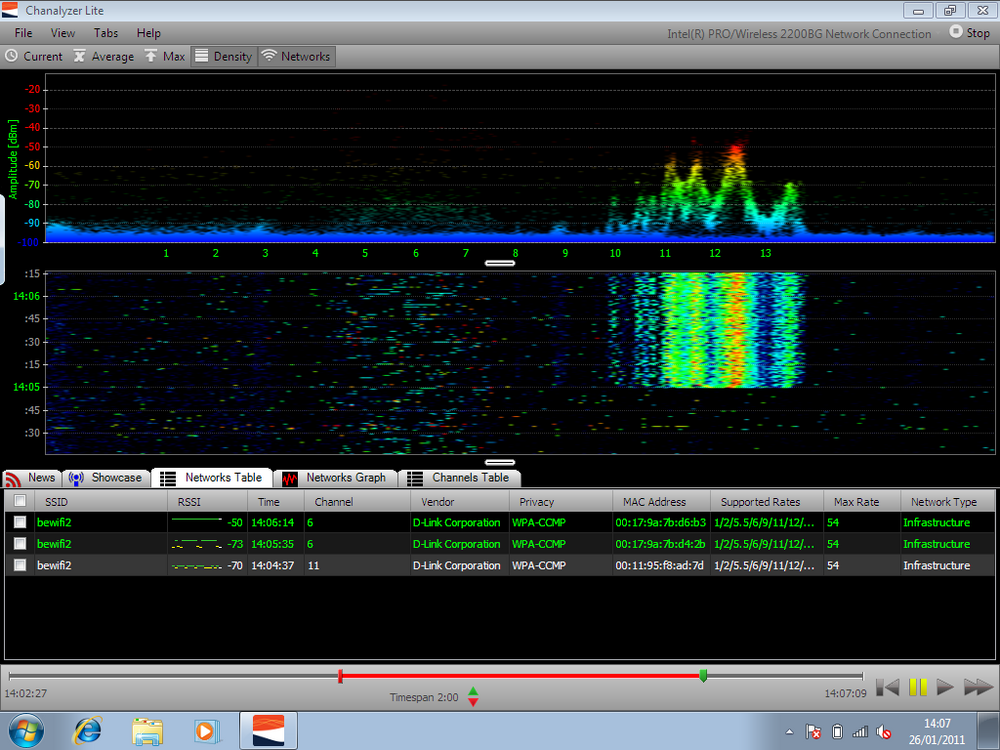1000x750 pixels.
Task: Sort table by Max Rate column header
Action: coord(862,502)
